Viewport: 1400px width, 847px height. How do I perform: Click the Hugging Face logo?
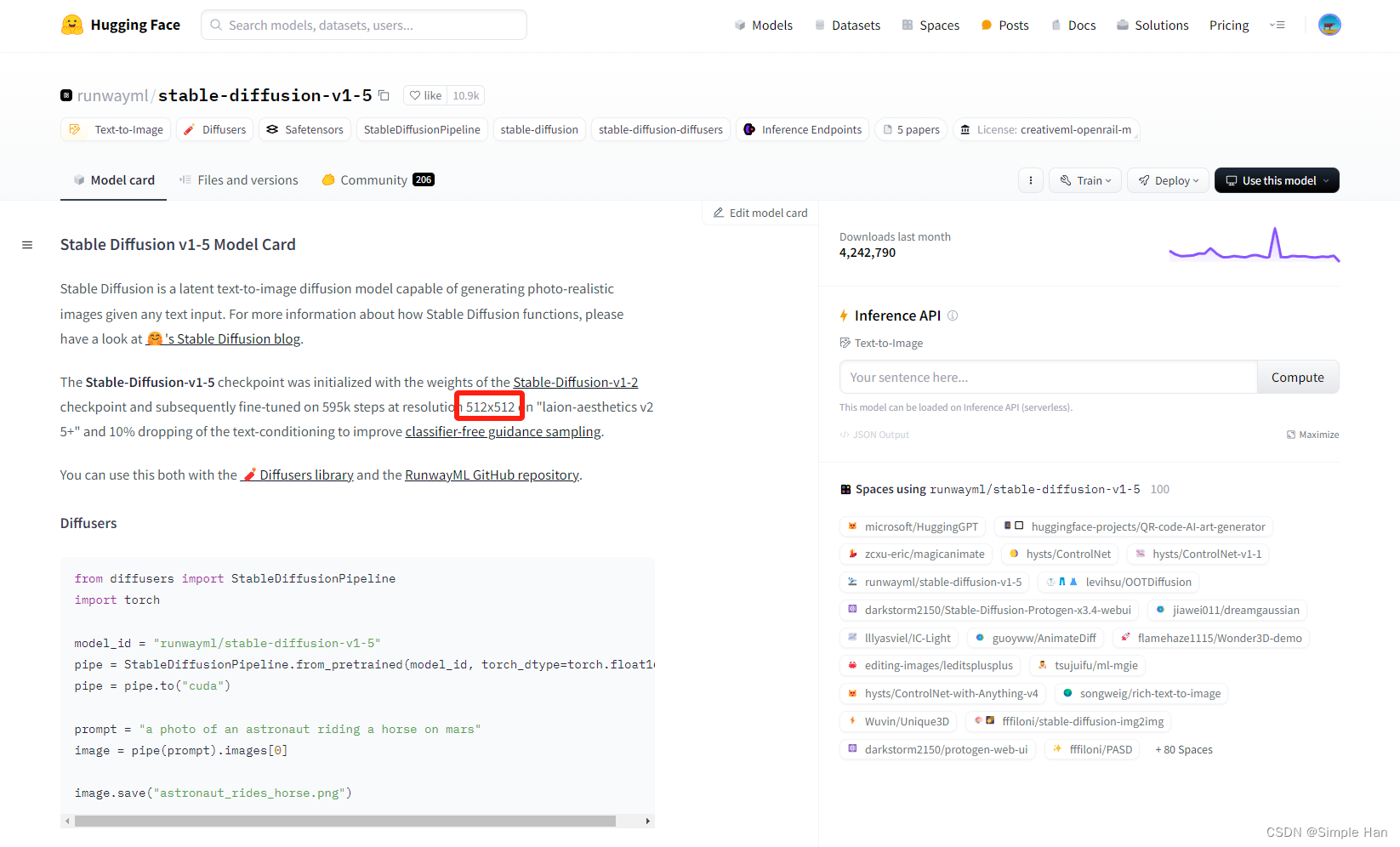[121, 25]
